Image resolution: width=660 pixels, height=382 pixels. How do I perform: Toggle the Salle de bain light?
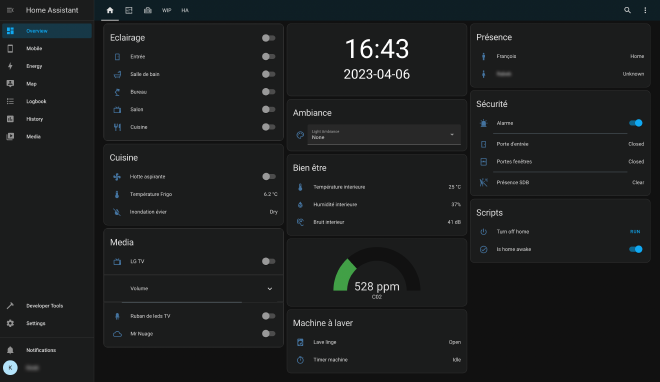[x=269, y=74]
